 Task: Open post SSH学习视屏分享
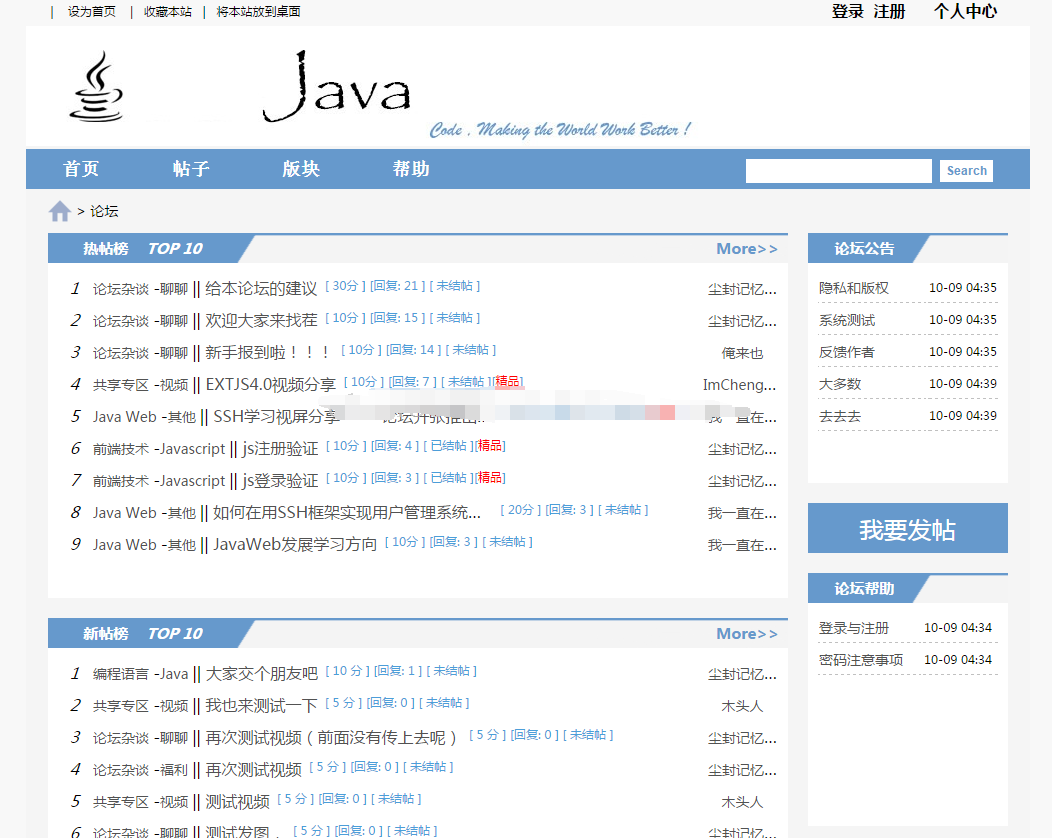(x=276, y=417)
